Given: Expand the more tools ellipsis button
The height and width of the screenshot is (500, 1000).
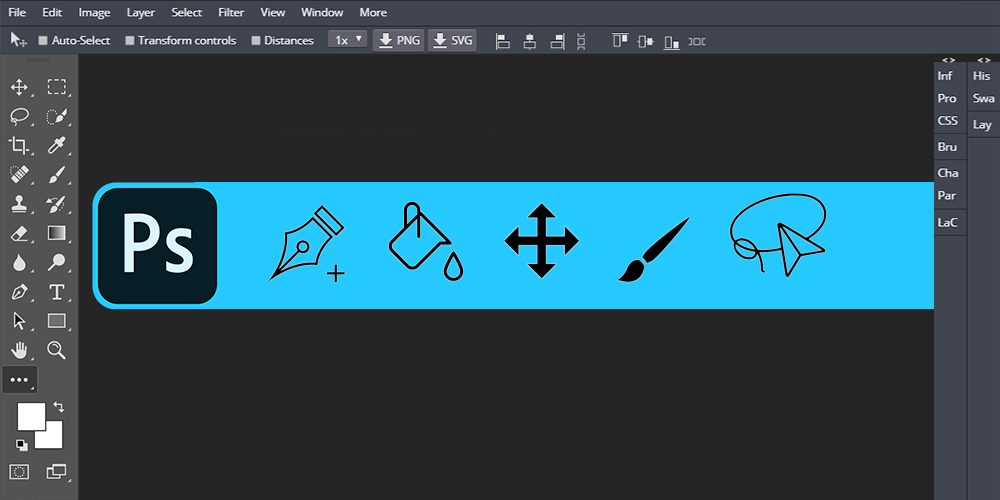Looking at the screenshot, I should (x=20, y=379).
